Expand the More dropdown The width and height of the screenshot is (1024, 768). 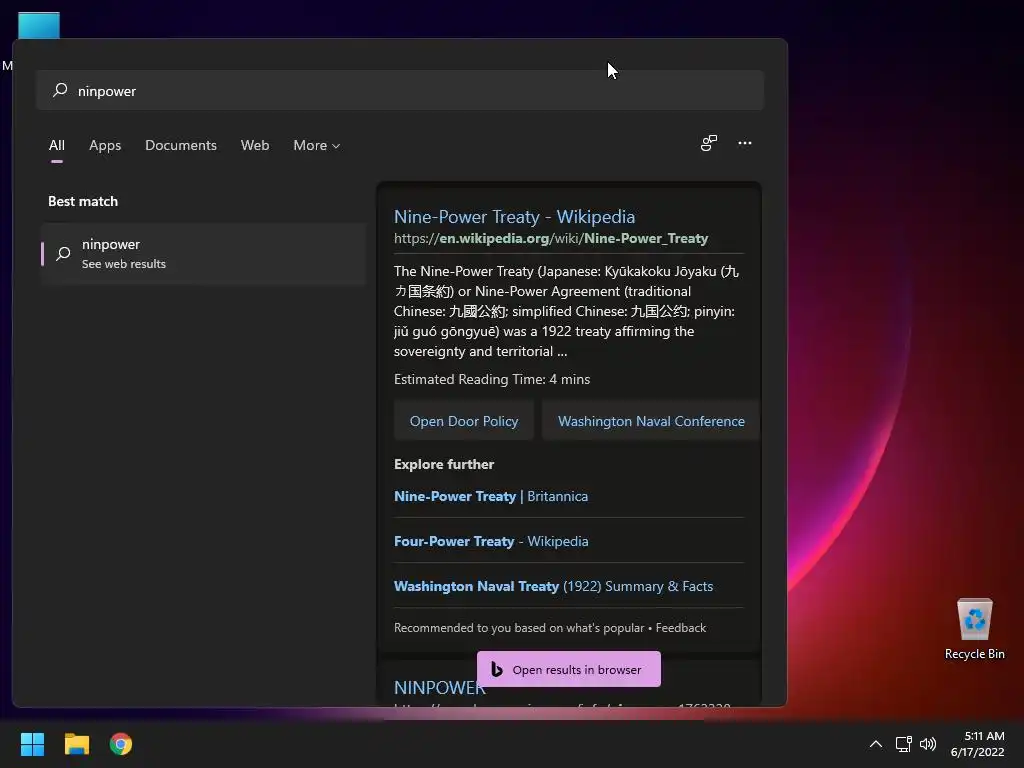click(317, 145)
